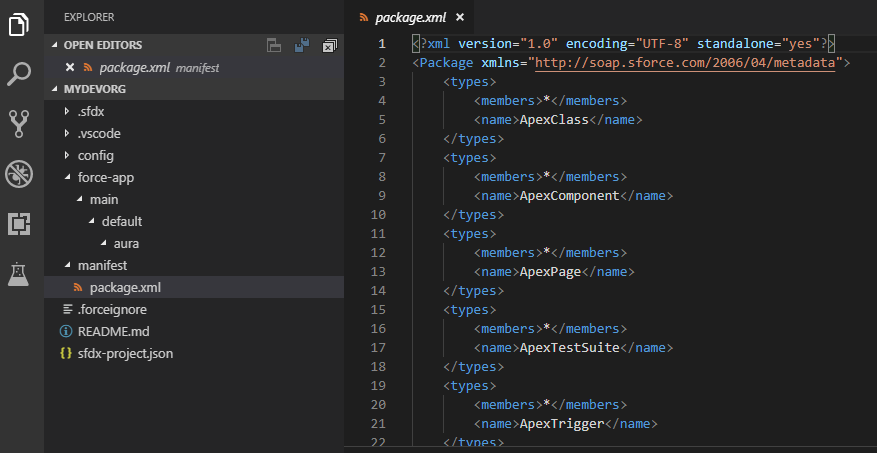
Task: Open the Debug view in activity bar
Action: pos(19,173)
